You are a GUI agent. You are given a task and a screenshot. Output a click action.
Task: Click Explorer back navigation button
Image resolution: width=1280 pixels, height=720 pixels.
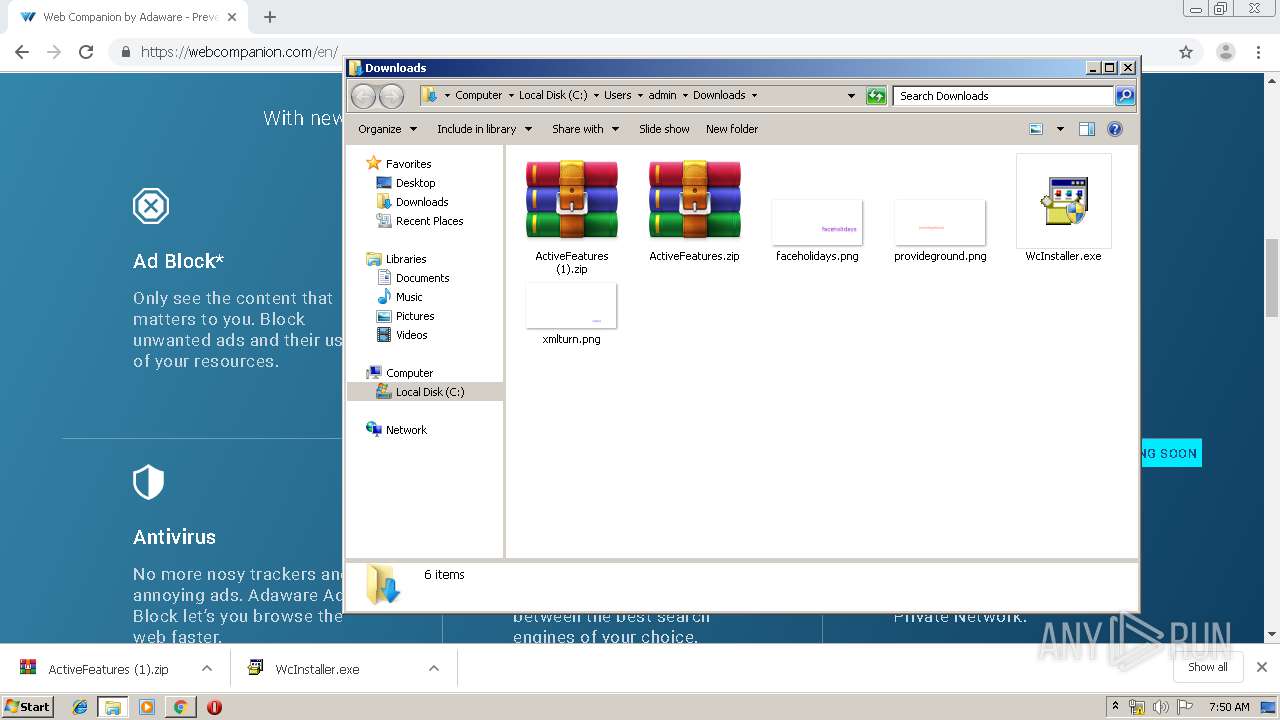point(363,96)
